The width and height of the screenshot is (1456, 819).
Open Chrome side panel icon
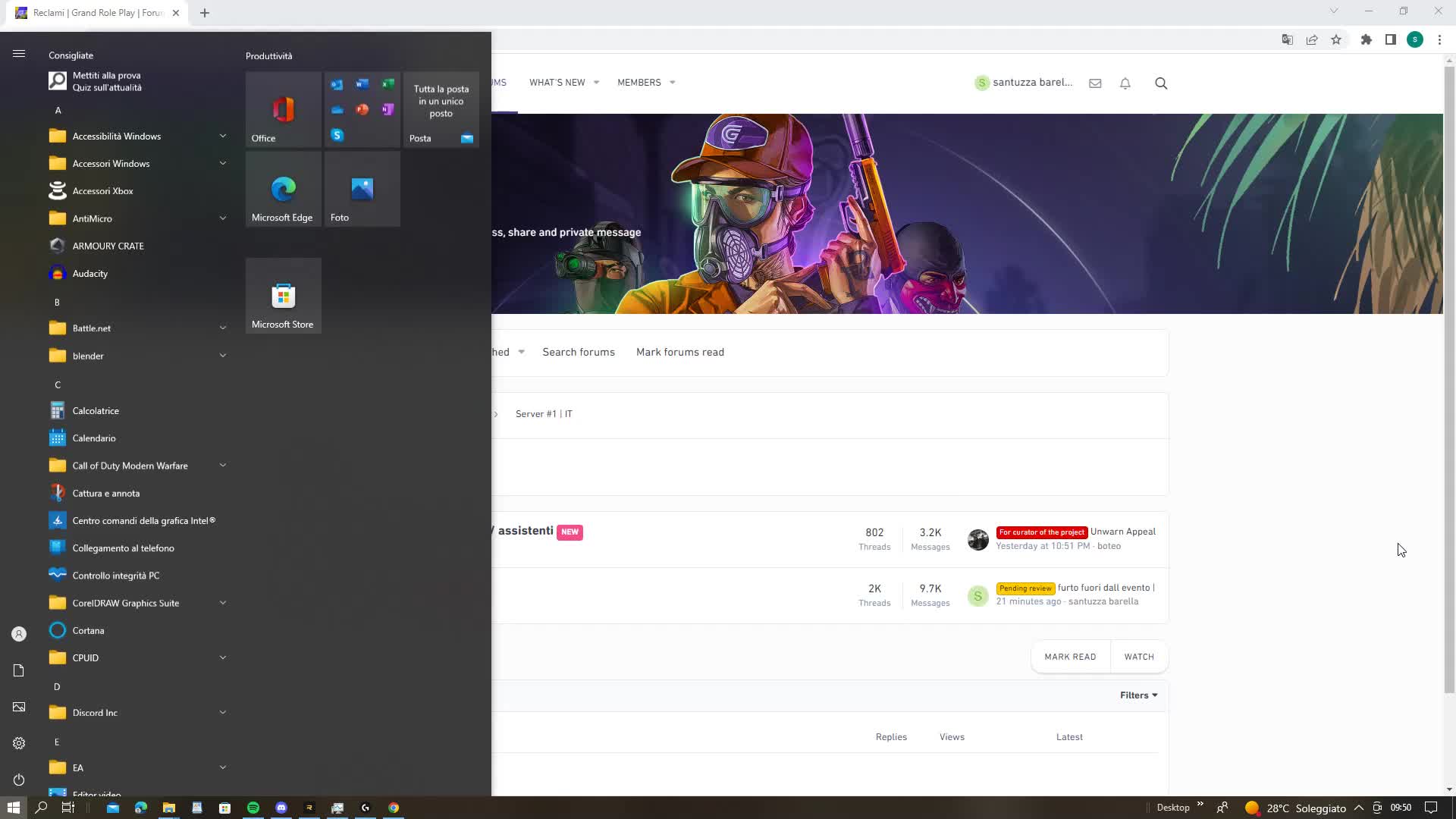point(1391,39)
